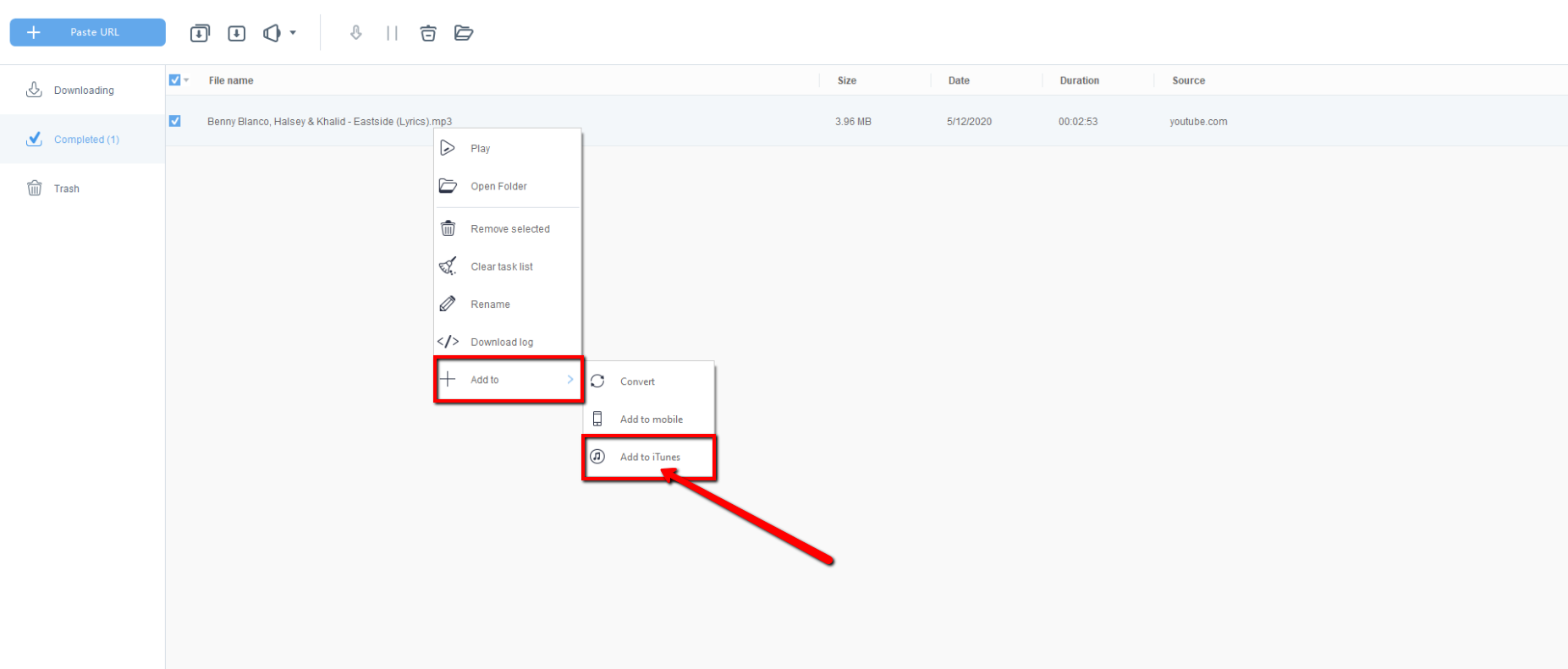Uncheck the Eastside mp3 file checkbox
The width and height of the screenshot is (1568, 669).
pos(174,121)
